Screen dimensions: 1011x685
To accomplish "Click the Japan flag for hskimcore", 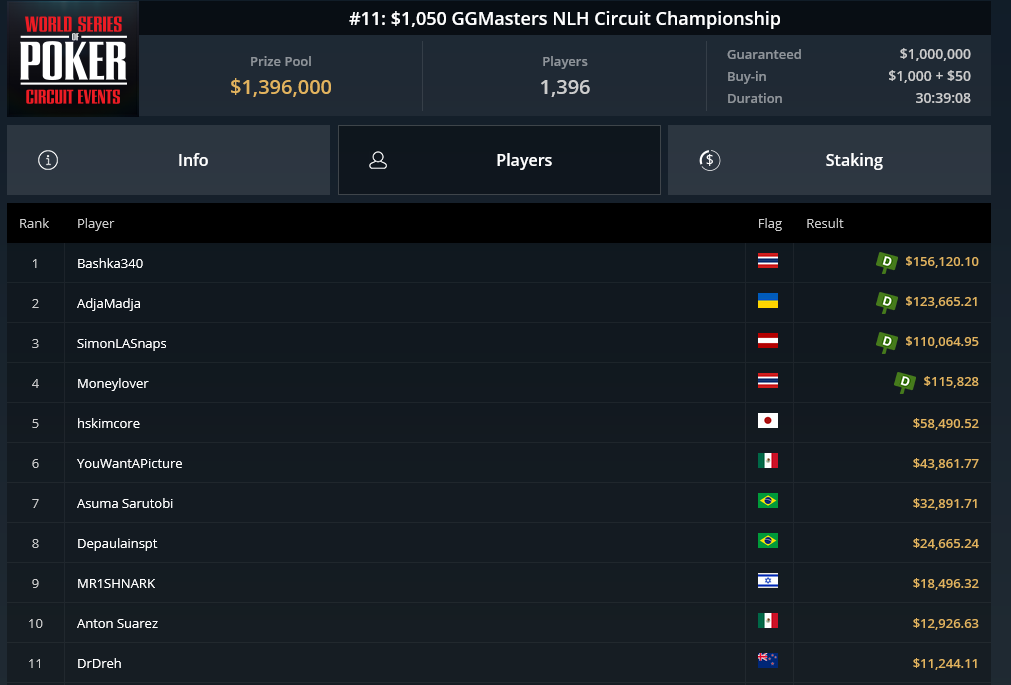I will [767, 421].
